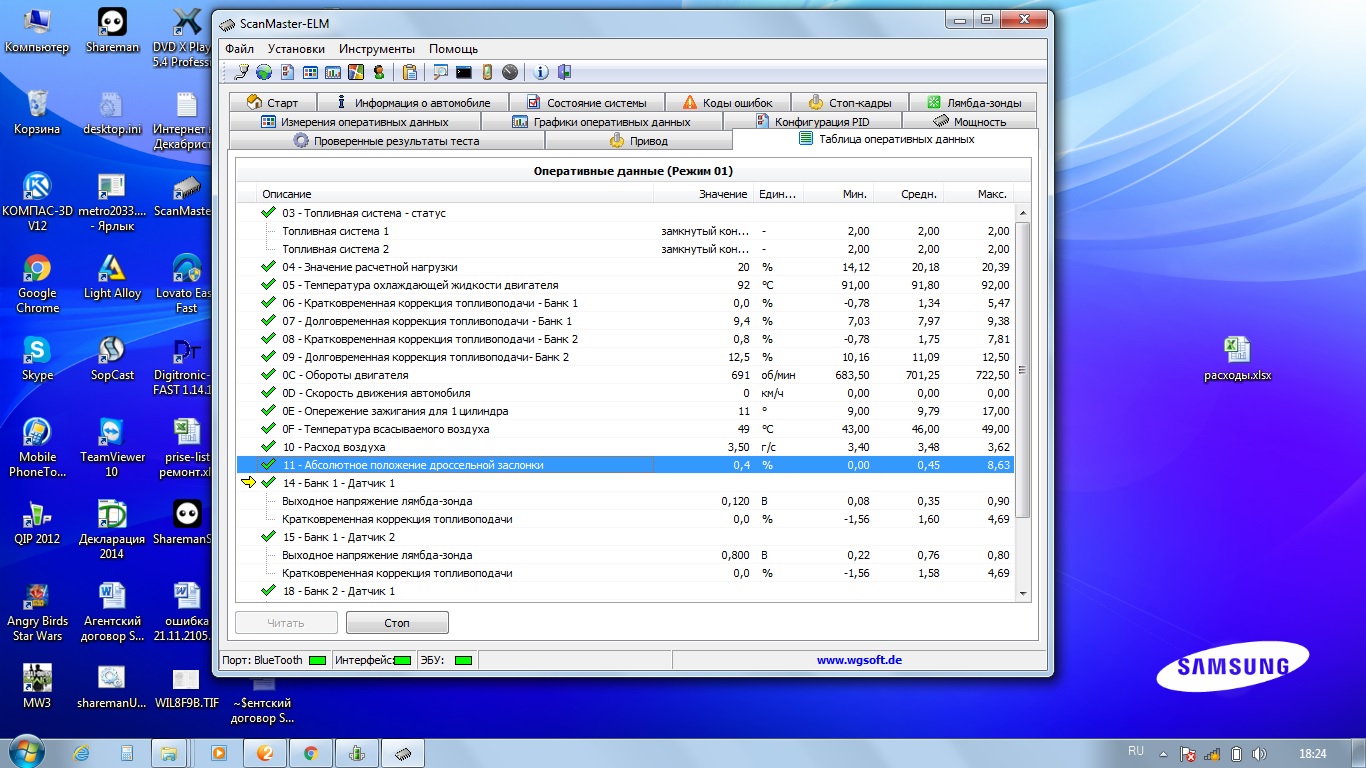This screenshot has height=768, width=1366.
Task: Click the Значение column header
Action: point(722,194)
